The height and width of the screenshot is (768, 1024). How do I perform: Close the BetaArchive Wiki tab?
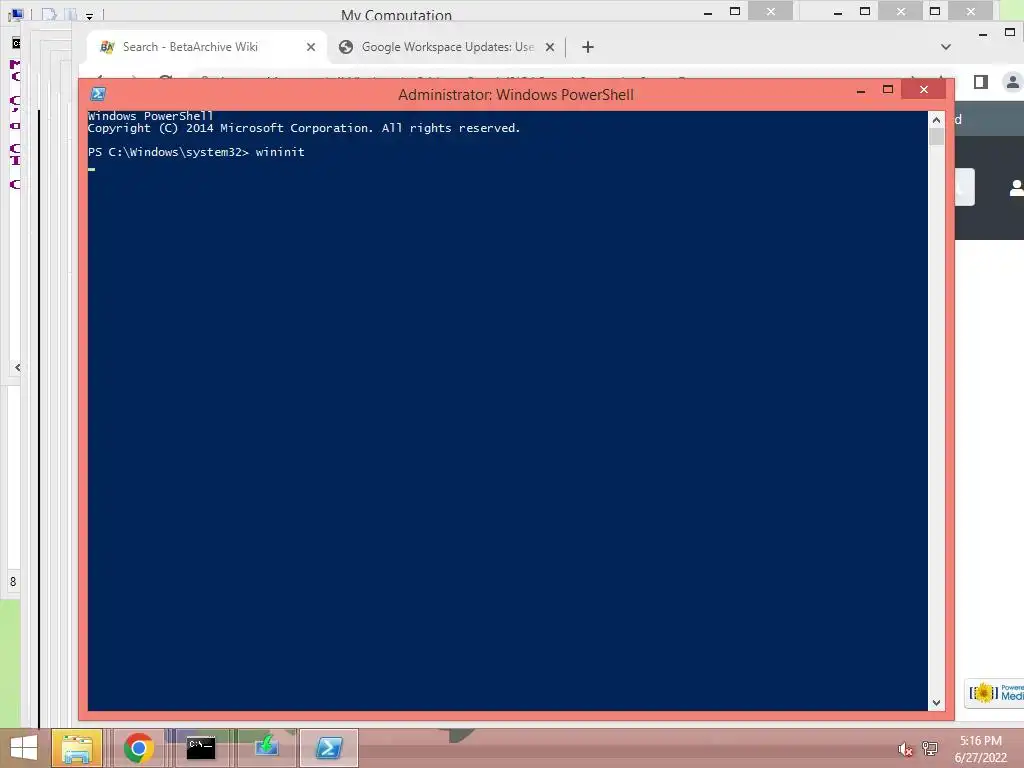click(311, 47)
